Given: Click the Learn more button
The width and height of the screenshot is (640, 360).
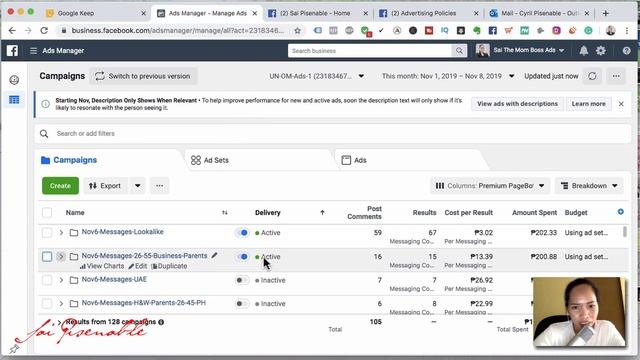Looking at the screenshot, I should [x=588, y=104].
